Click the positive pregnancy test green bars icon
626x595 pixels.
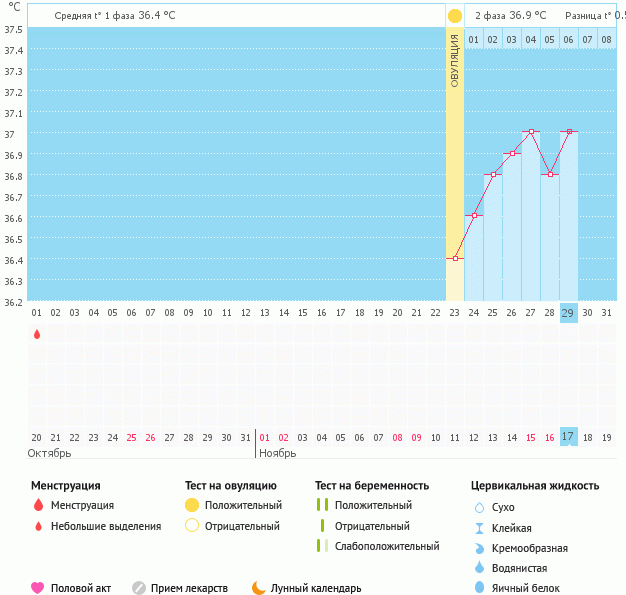coord(322,505)
